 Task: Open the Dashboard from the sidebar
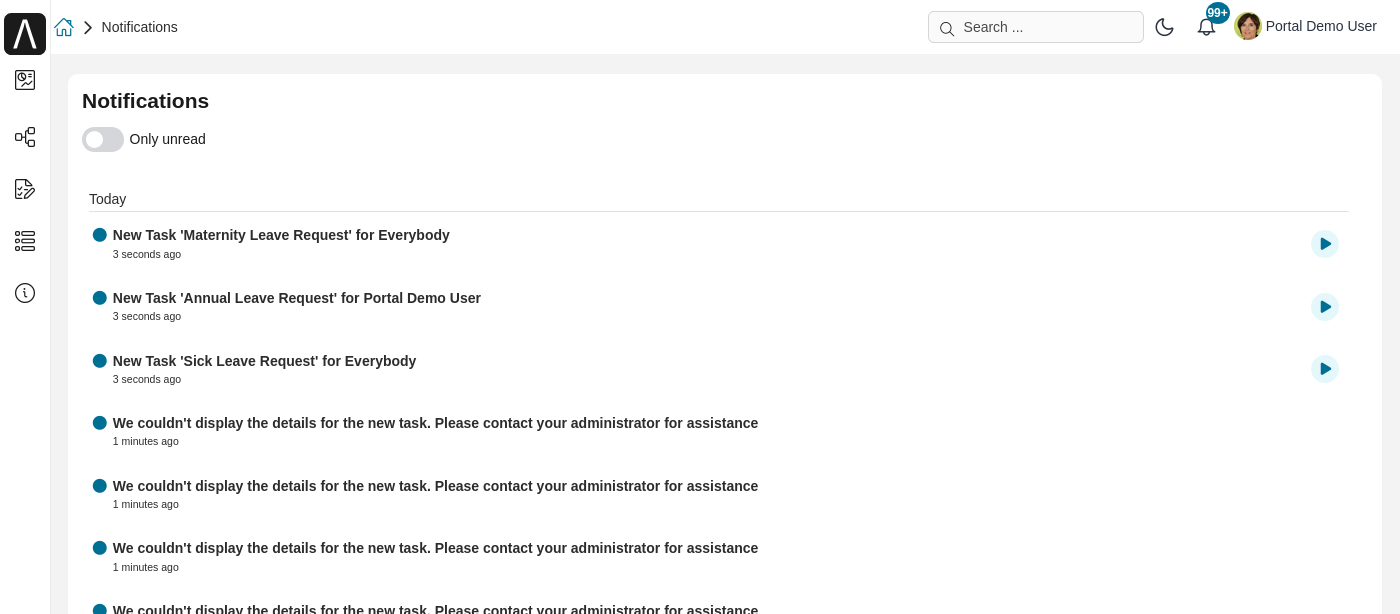coord(25,80)
